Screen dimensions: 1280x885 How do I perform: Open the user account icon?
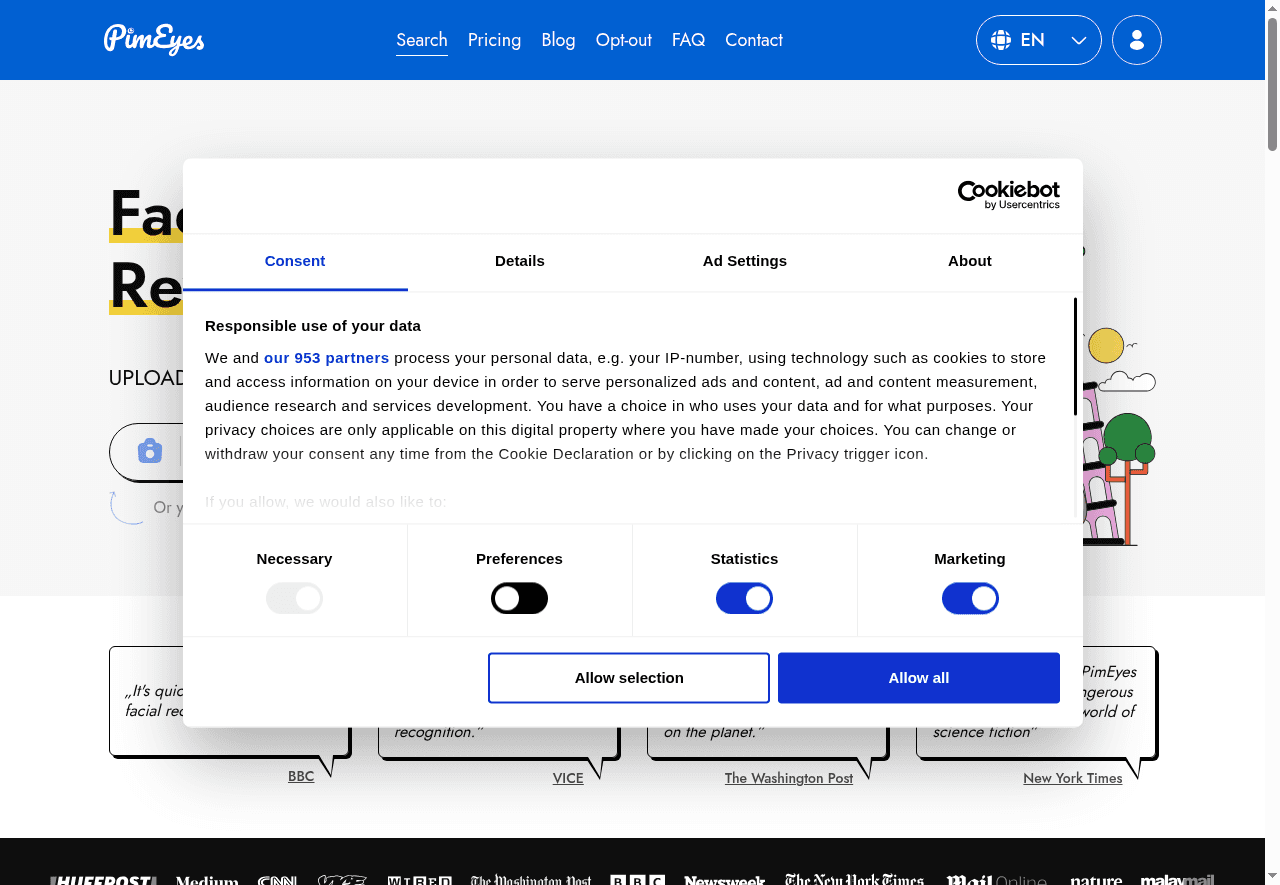tap(1136, 40)
